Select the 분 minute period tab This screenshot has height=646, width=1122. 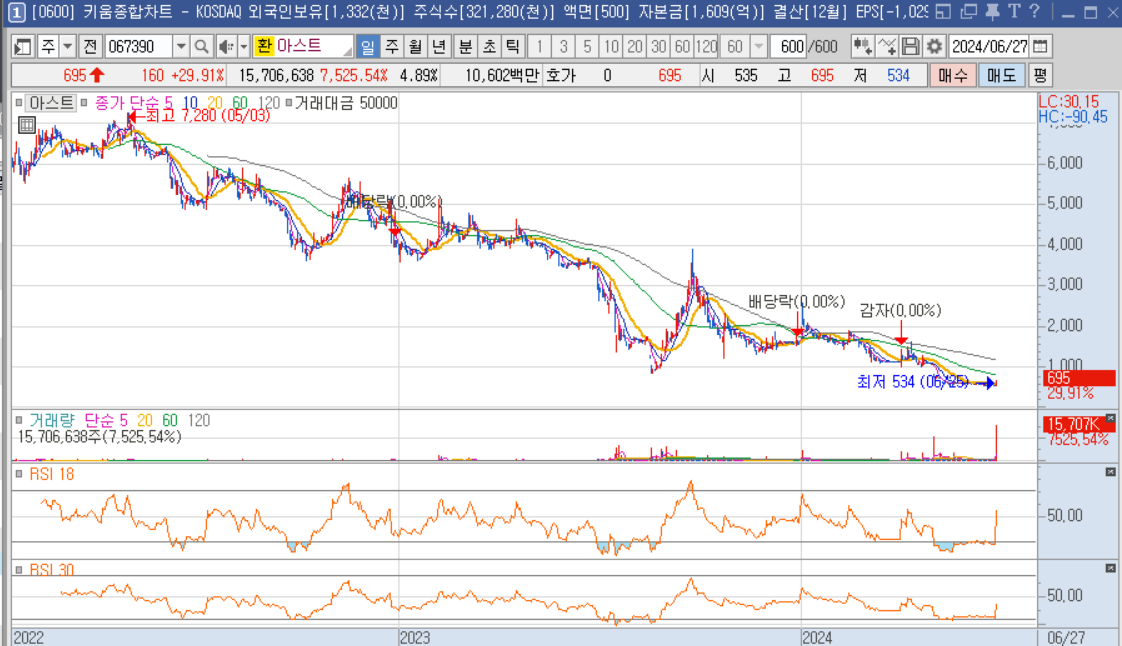tap(465, 47)
